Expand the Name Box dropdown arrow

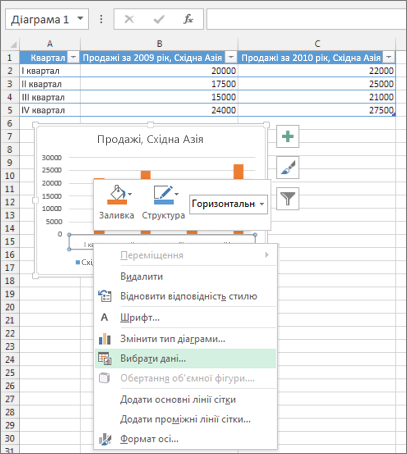point(80,19)
